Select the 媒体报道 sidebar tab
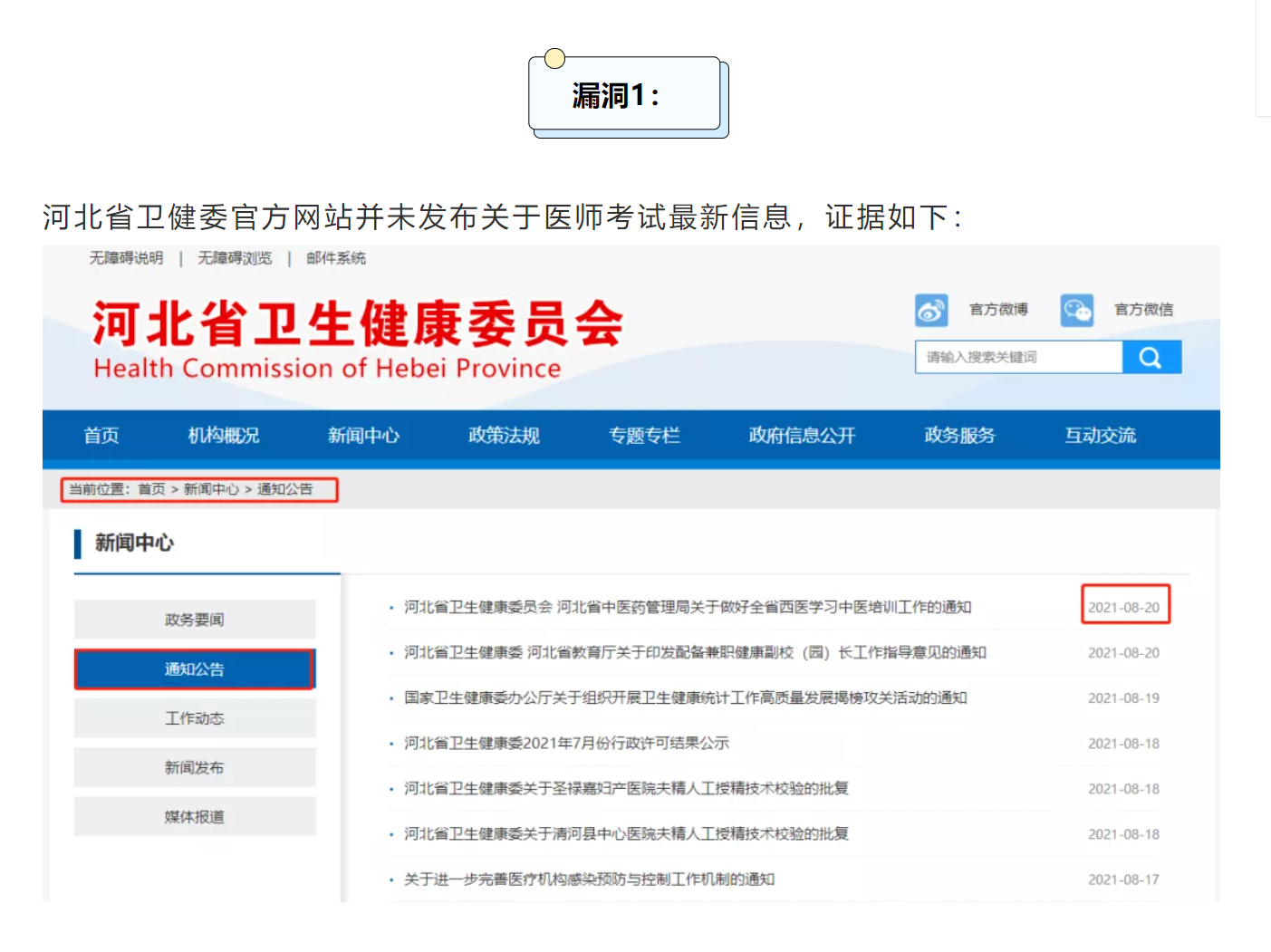 195,816
